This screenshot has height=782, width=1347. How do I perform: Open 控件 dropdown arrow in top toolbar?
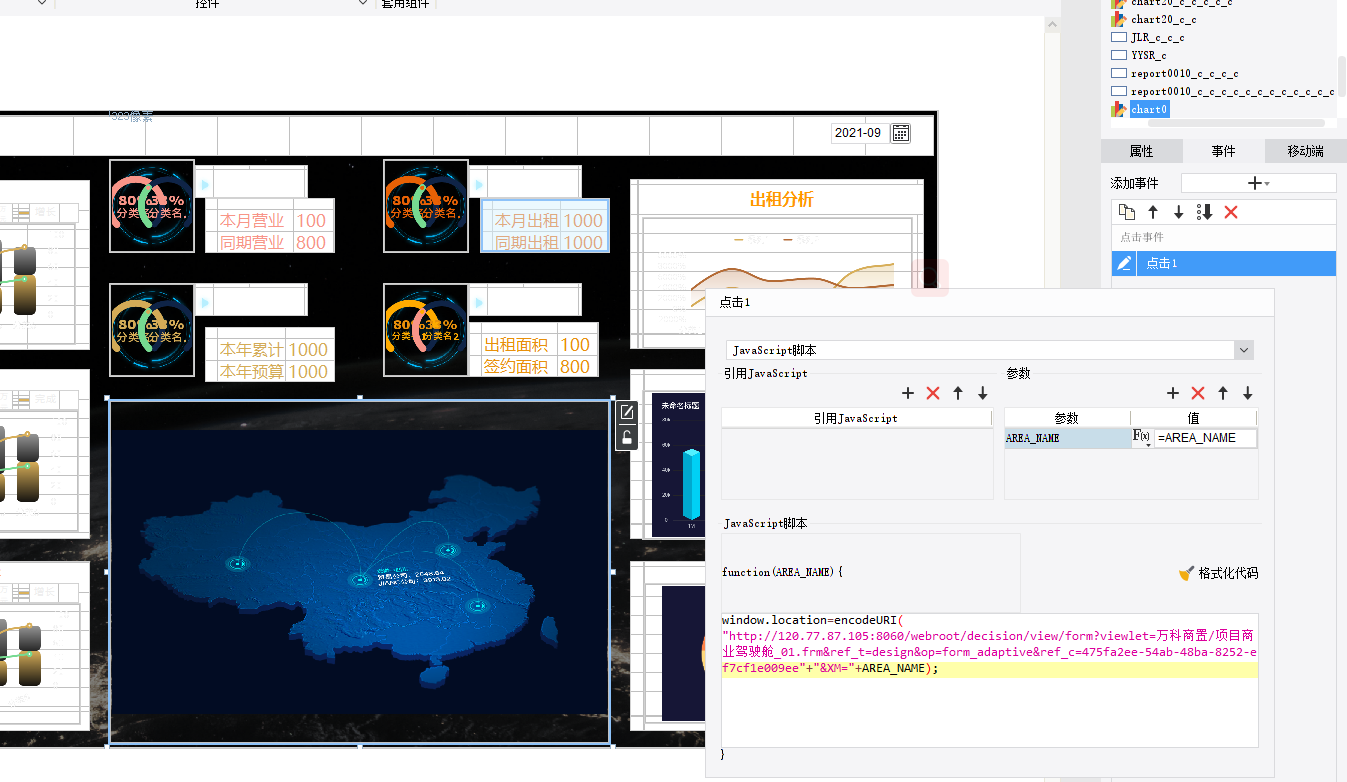[363, 4]
